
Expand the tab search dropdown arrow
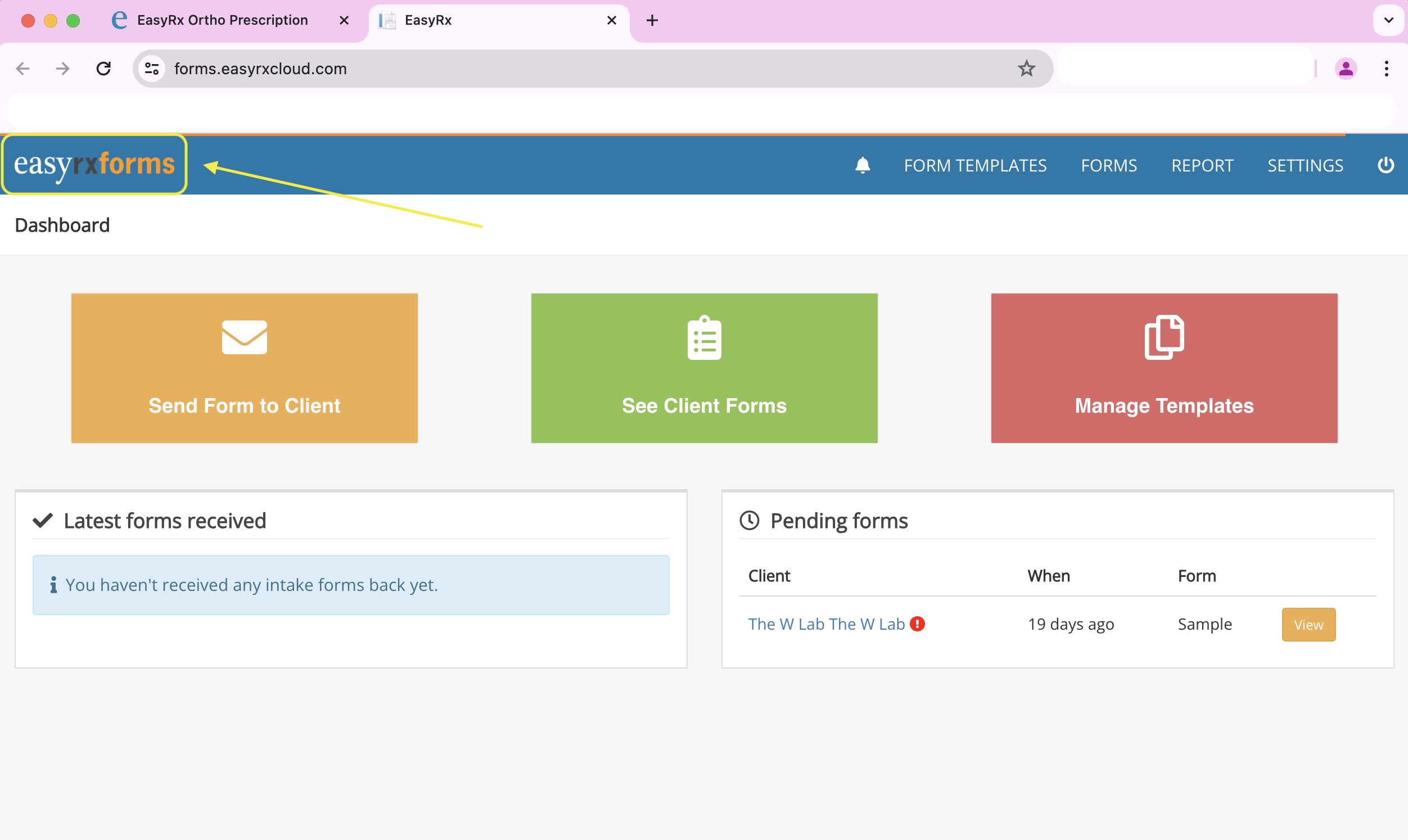pos(1388,20)
